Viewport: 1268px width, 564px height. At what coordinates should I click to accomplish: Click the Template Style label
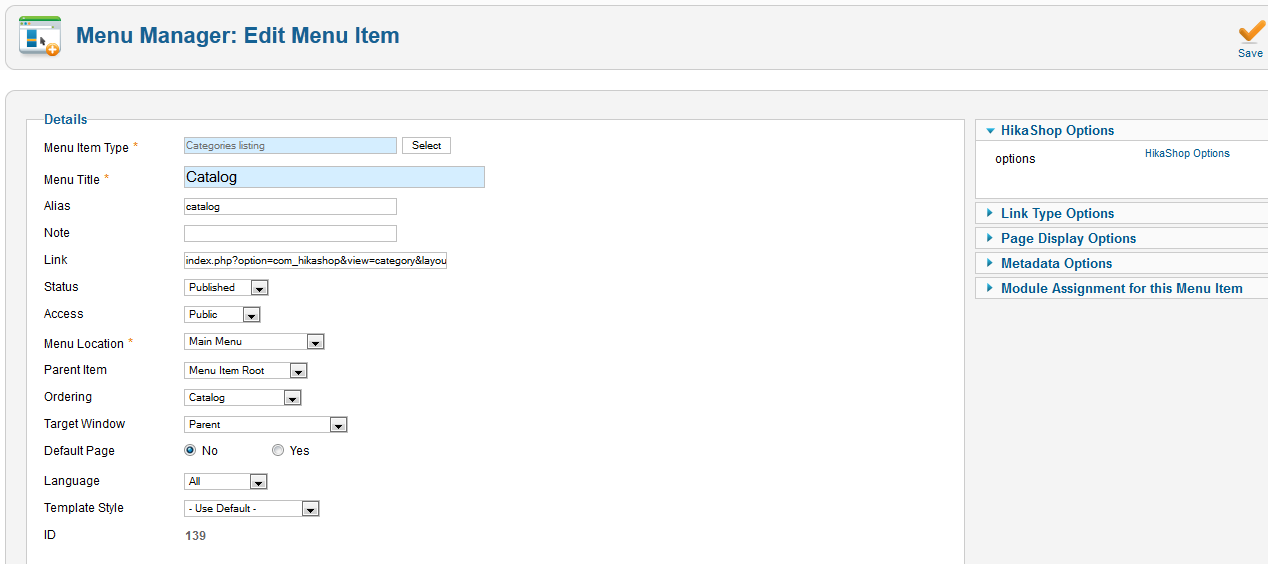tap(84, 508)
